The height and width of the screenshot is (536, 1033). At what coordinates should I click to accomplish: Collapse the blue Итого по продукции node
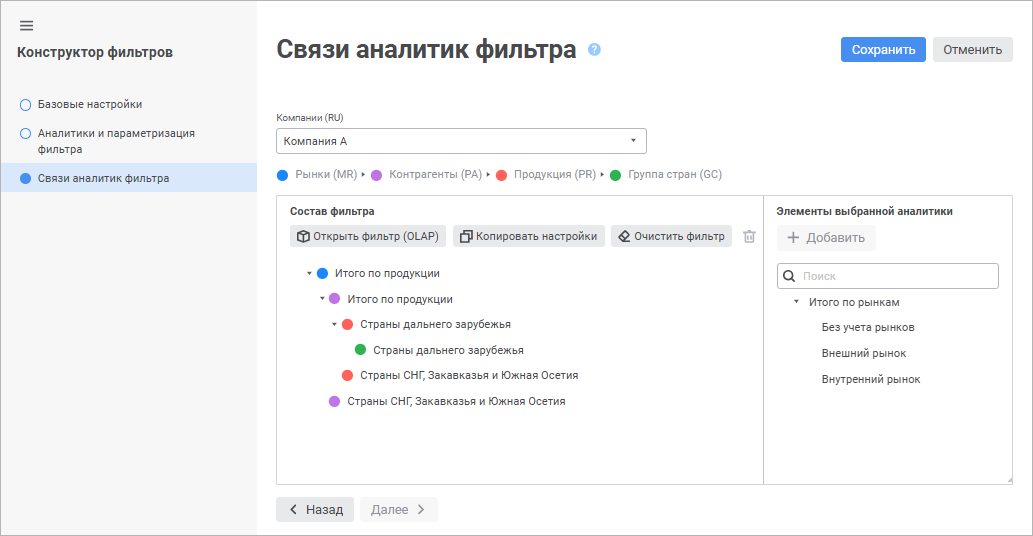coord(310,273)
